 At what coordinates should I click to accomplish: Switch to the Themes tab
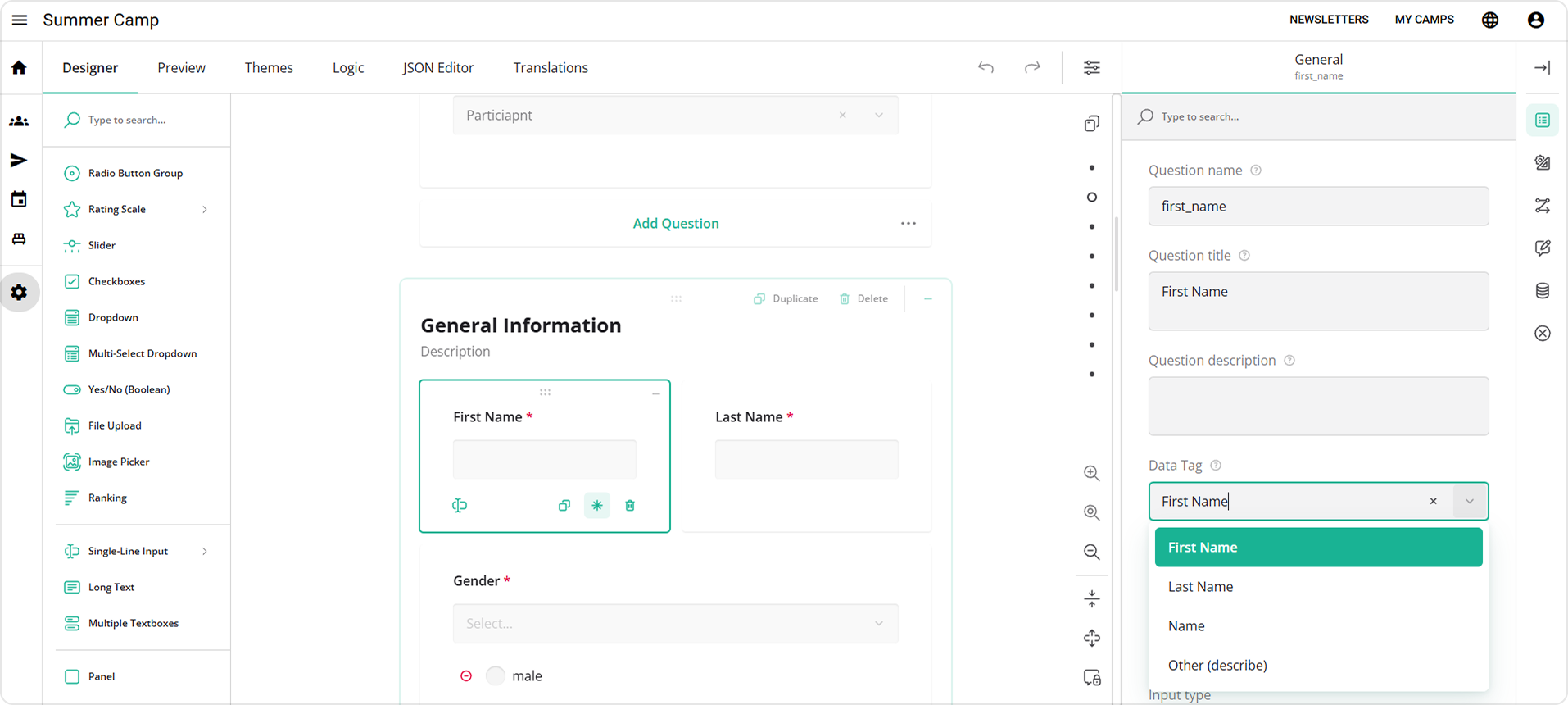coord(269,68)
